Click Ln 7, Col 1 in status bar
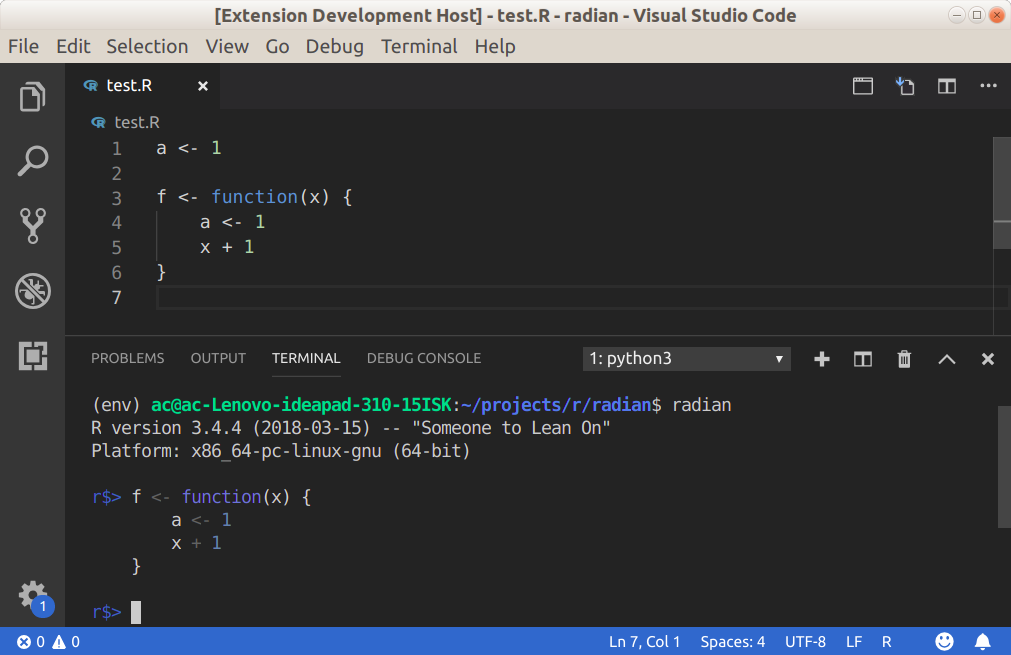The height and width of the screenshot is (655, 1011). (x=644, y=641)
